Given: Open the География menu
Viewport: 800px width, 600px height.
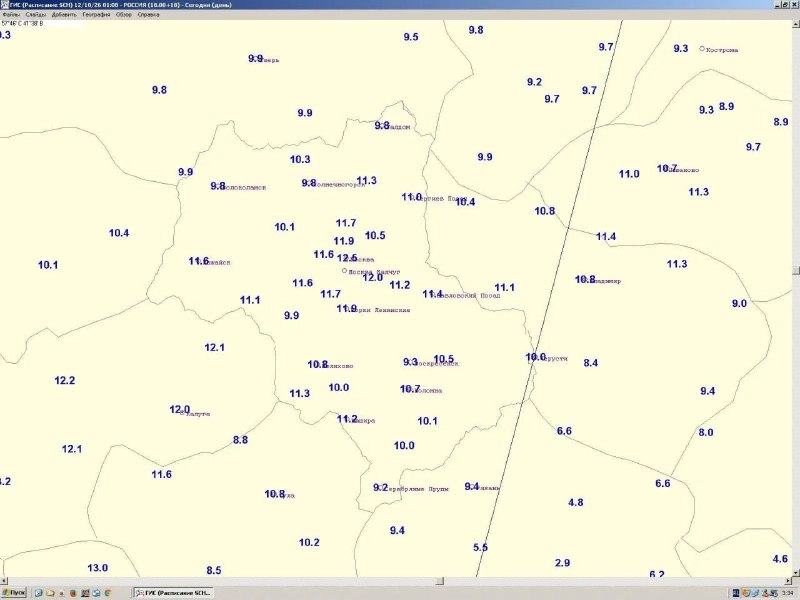Looking at the screenshot, I should click(96, 15).
